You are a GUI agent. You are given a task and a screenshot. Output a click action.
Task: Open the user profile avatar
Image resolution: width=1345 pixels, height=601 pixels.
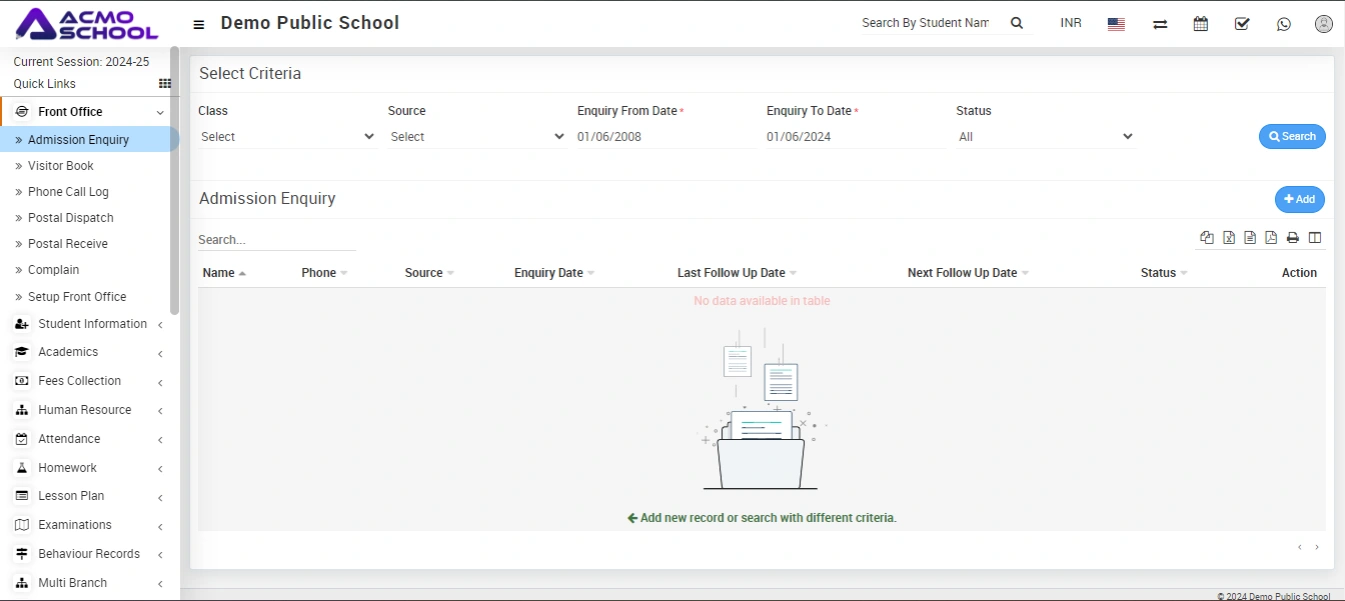[1324, 24]
